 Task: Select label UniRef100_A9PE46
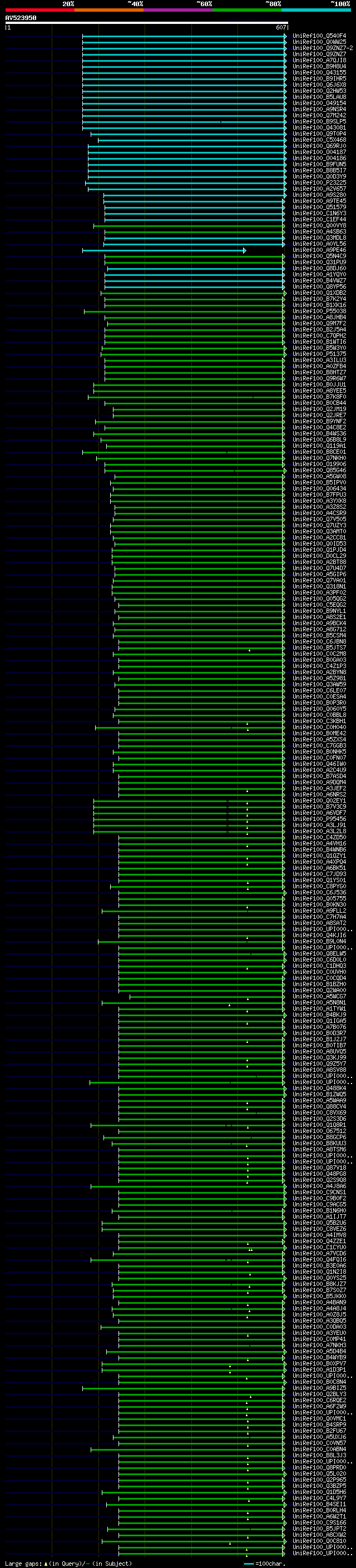[x=319, y=250]
